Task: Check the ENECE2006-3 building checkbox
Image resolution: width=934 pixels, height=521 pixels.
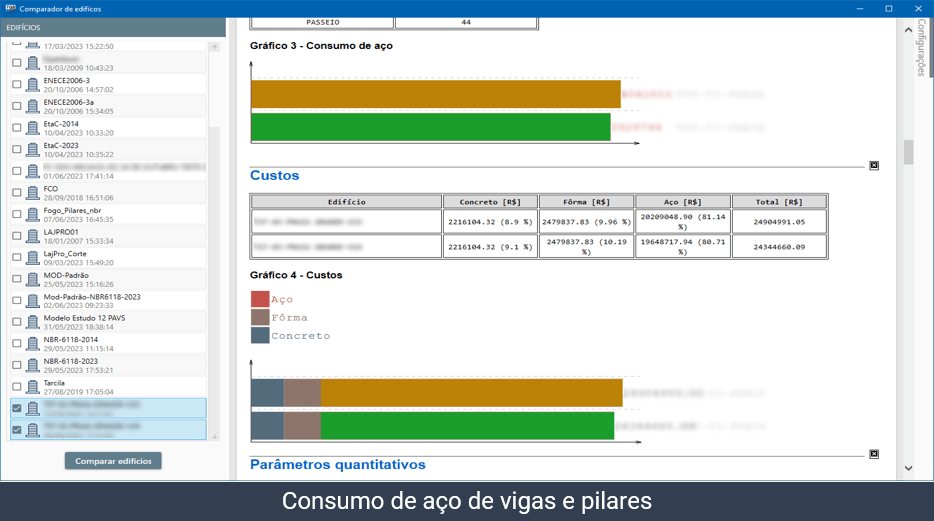Action: [x=16, y=85]
